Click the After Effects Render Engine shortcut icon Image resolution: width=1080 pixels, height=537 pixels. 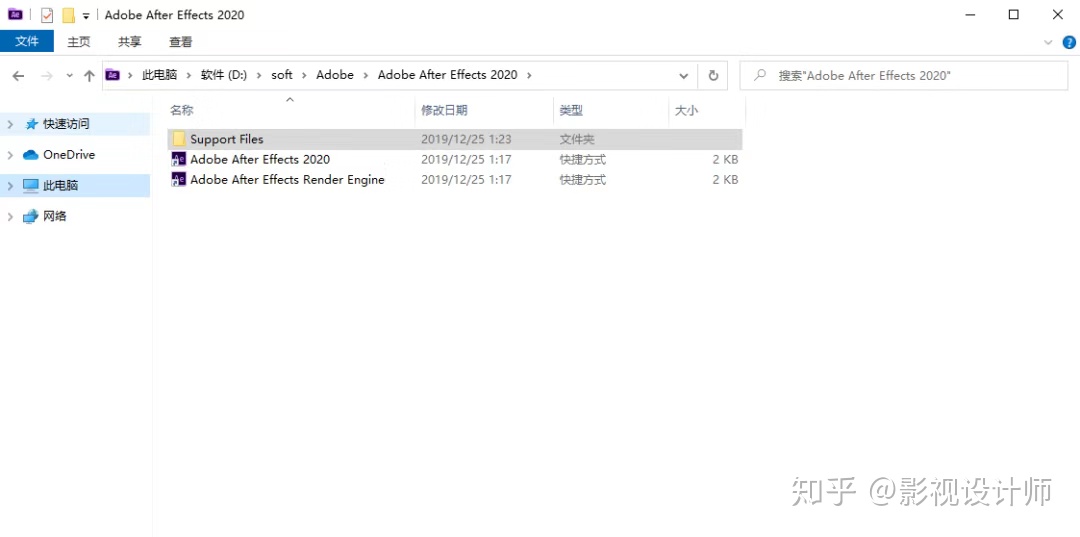(x=179, y=180)
